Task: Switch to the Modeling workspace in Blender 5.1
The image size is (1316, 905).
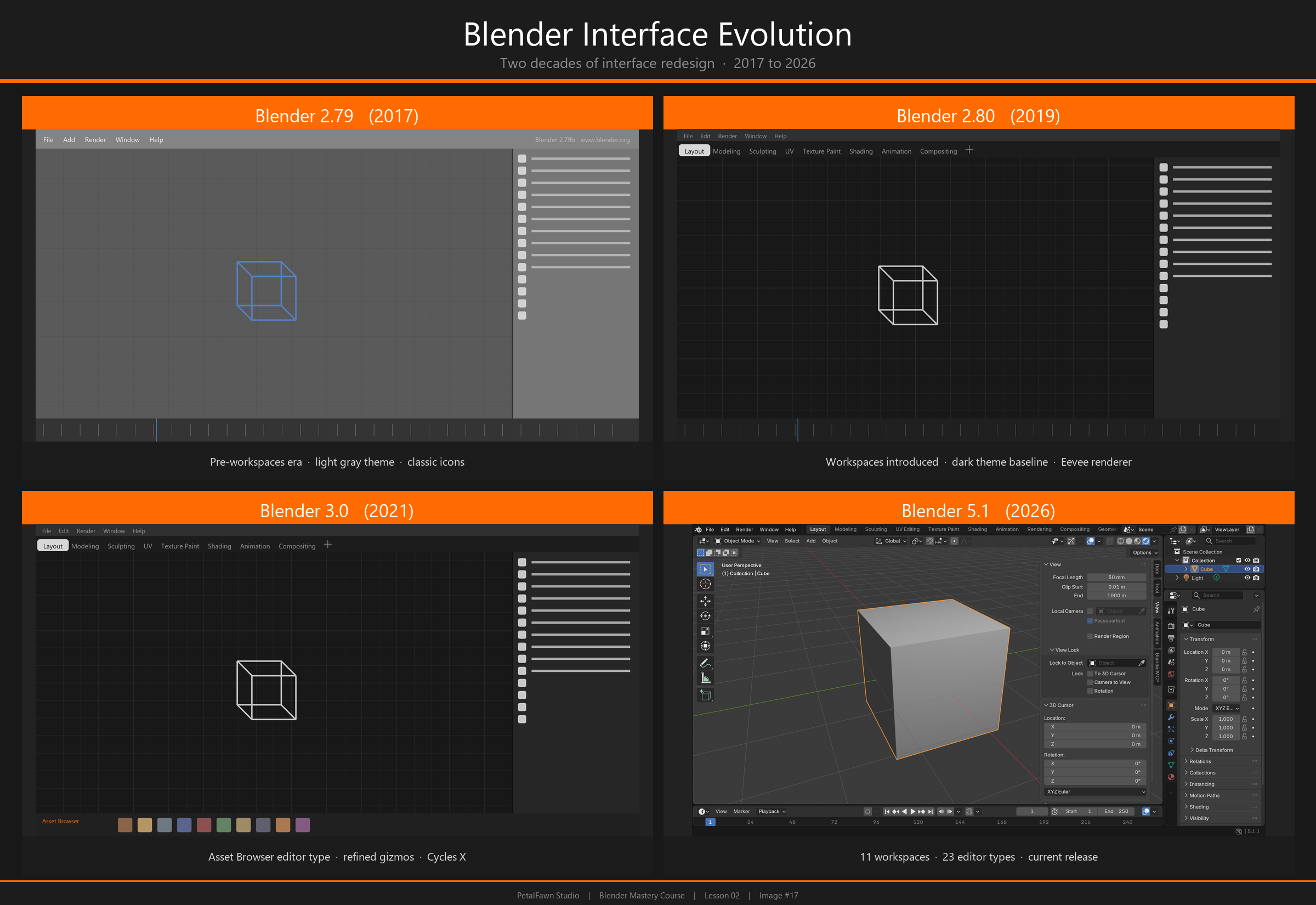Action: 846,530
